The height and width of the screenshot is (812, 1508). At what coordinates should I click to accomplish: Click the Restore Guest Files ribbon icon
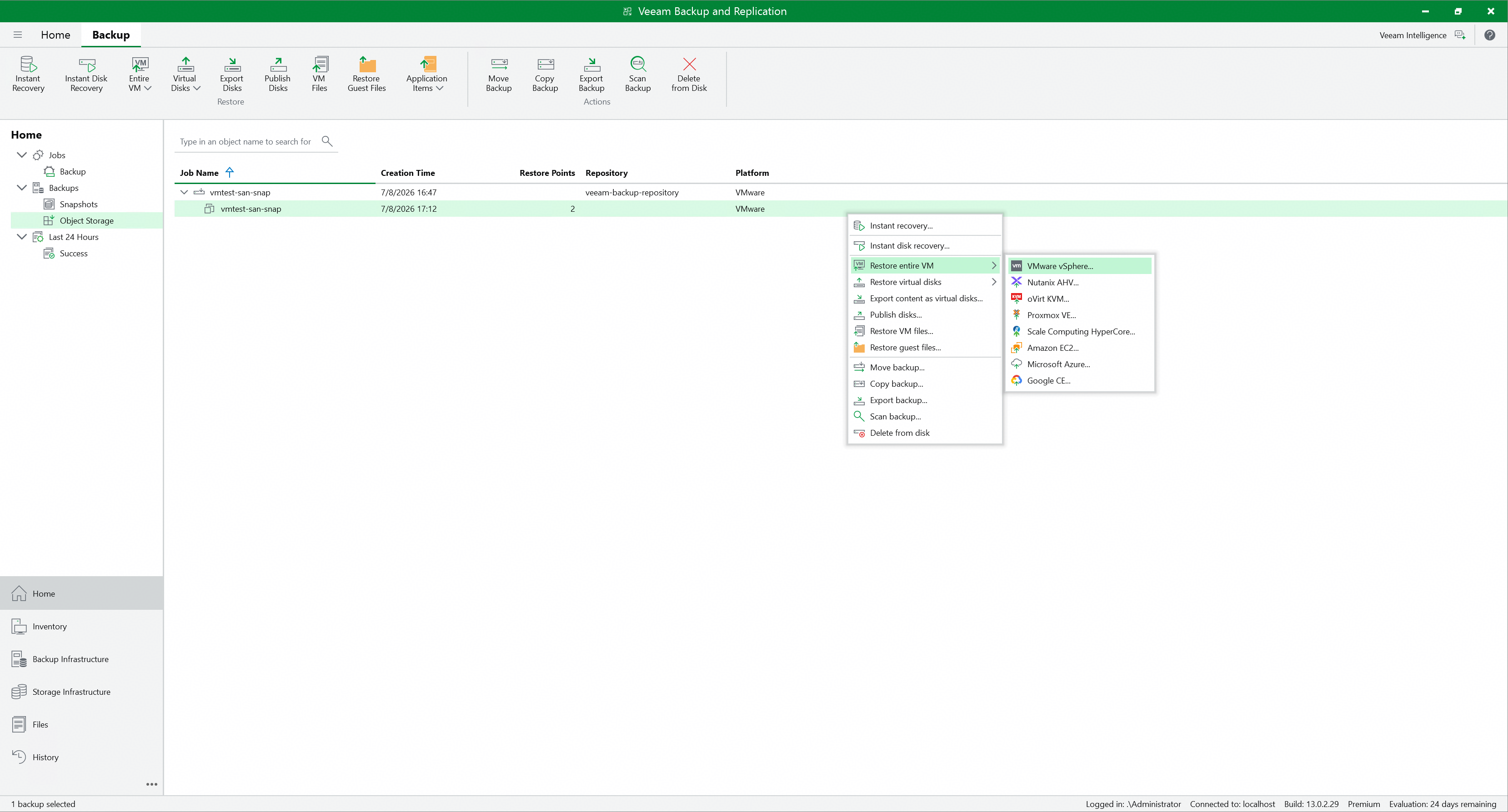click(367, 65)
